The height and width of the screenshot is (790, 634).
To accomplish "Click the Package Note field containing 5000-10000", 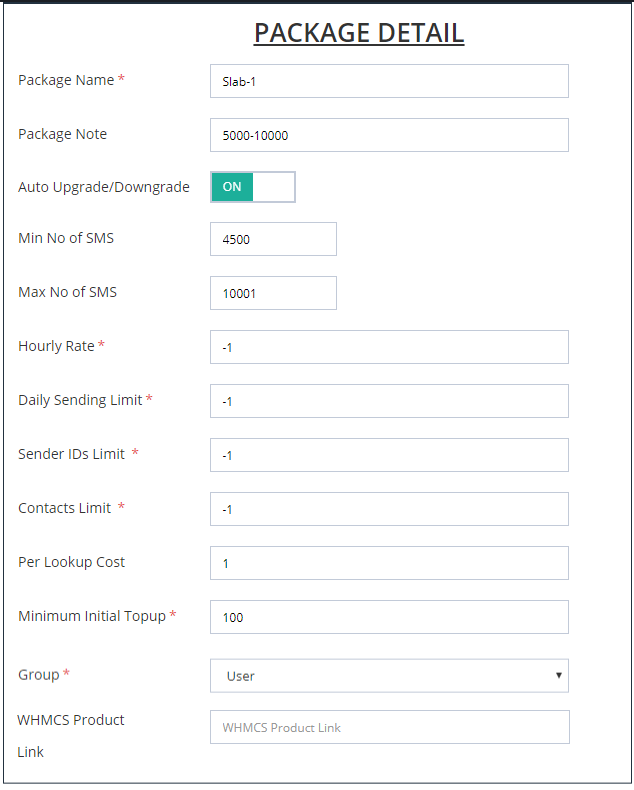I will [389, 135].
